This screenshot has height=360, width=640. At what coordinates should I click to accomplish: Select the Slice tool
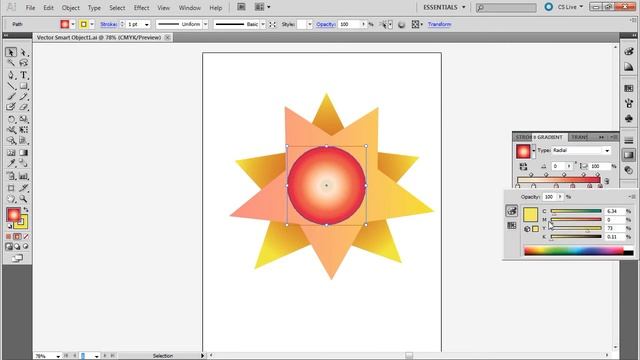[x=23, y=188]
